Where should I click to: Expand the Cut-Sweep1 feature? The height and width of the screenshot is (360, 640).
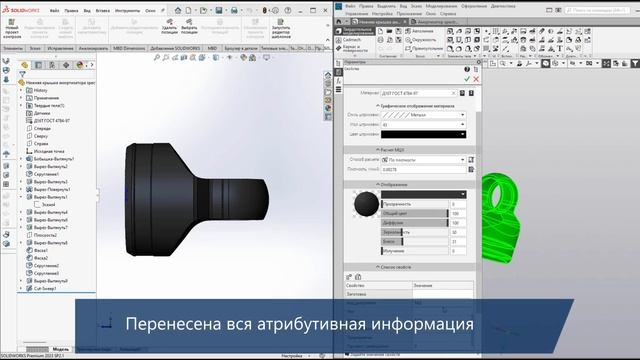(x=21, y=288)
